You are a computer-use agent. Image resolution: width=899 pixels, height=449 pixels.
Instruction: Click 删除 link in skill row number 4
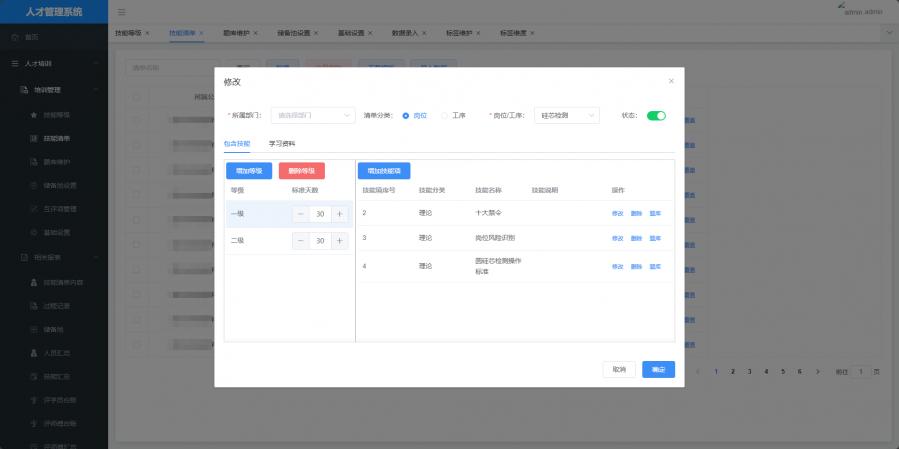pyautogui.click(x=636, y=267)
